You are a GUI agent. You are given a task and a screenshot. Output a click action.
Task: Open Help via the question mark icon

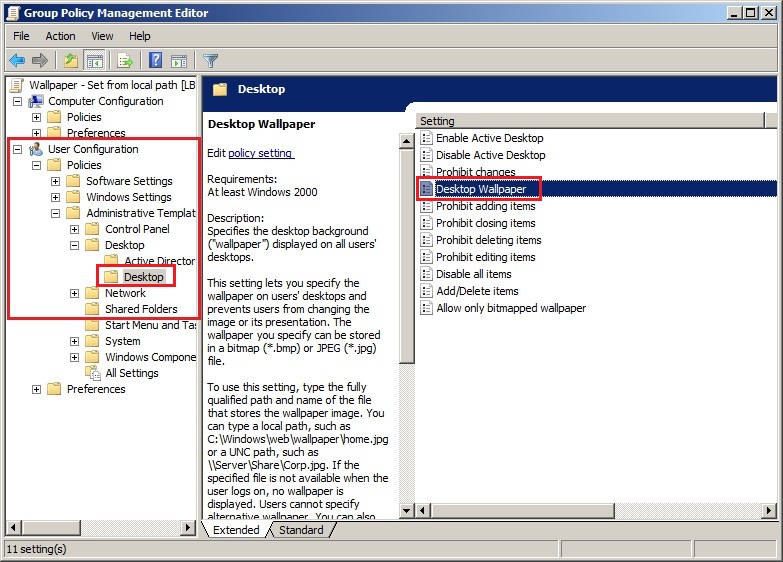(x=156, y=60)
